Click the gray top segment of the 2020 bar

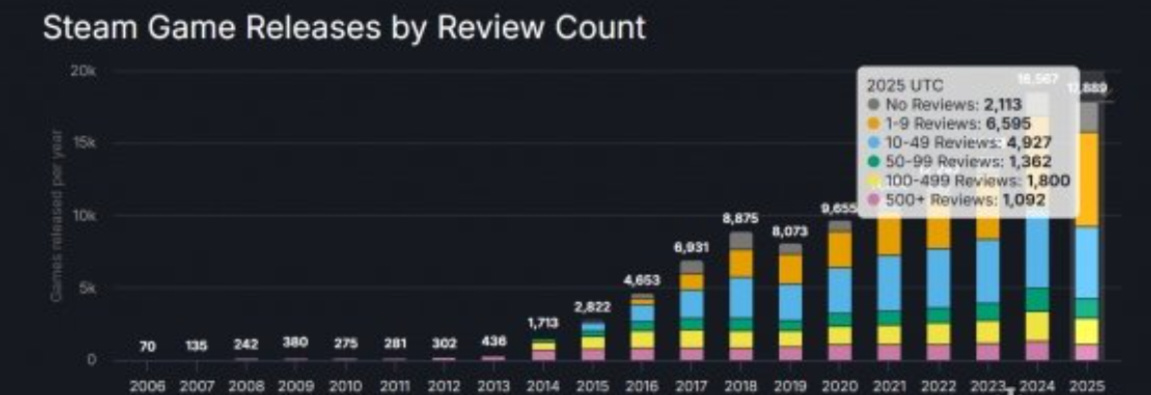840,226
